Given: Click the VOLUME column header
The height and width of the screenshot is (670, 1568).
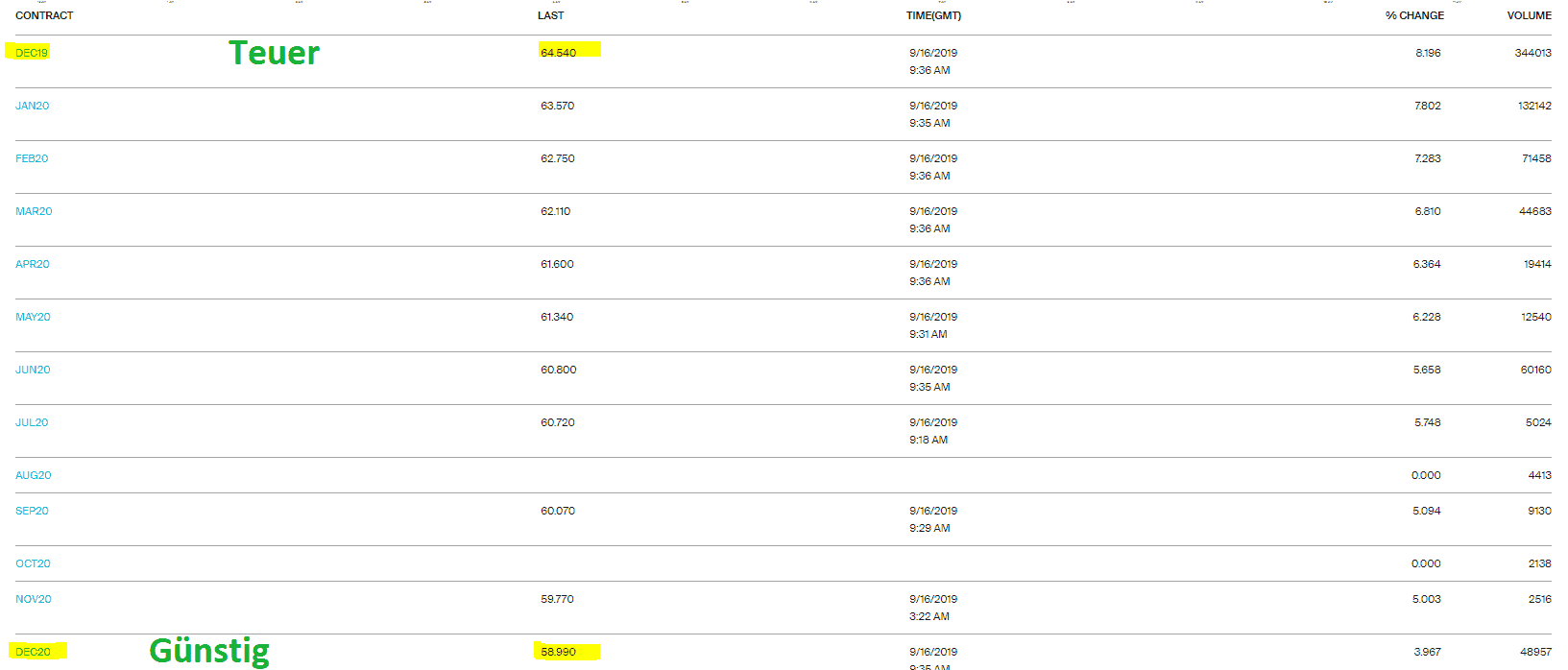Looking at the screenshot, I should (1529, 15).
